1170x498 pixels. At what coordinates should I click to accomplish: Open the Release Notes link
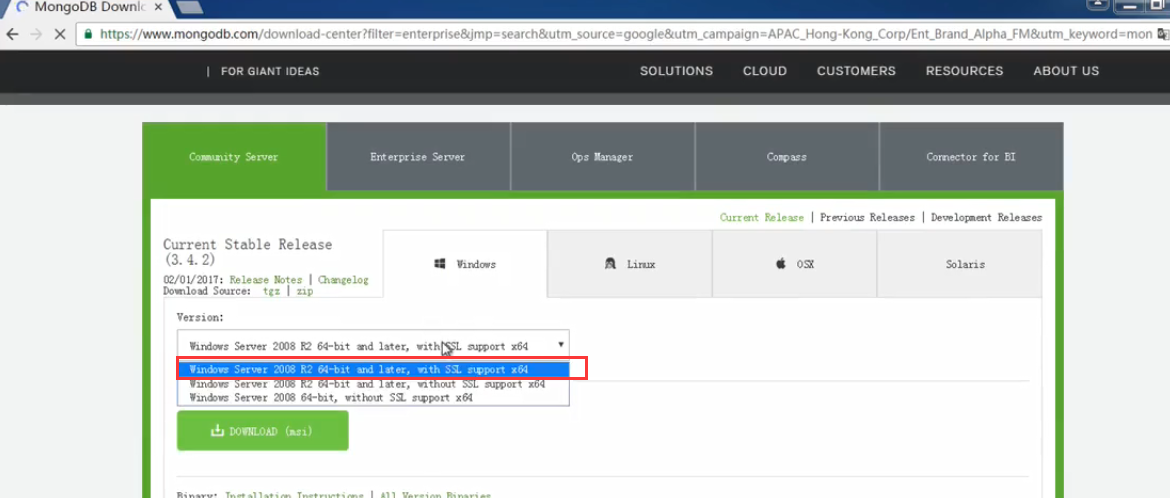pyautogui.click(x=266, y=280)
